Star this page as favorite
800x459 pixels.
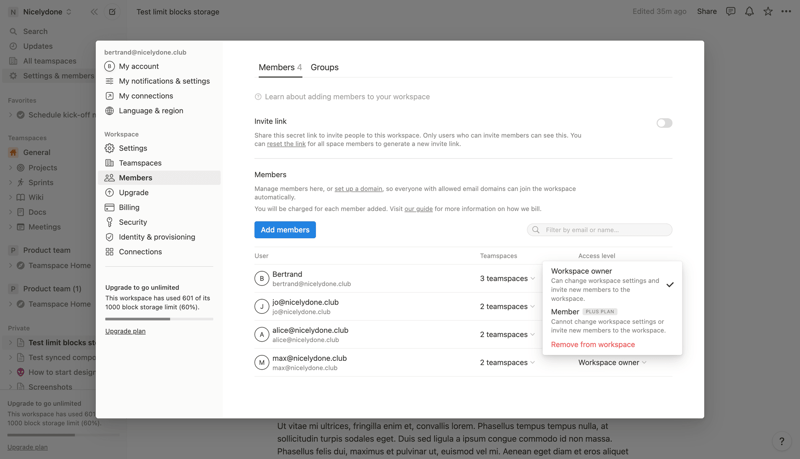[x=767, y=11]
